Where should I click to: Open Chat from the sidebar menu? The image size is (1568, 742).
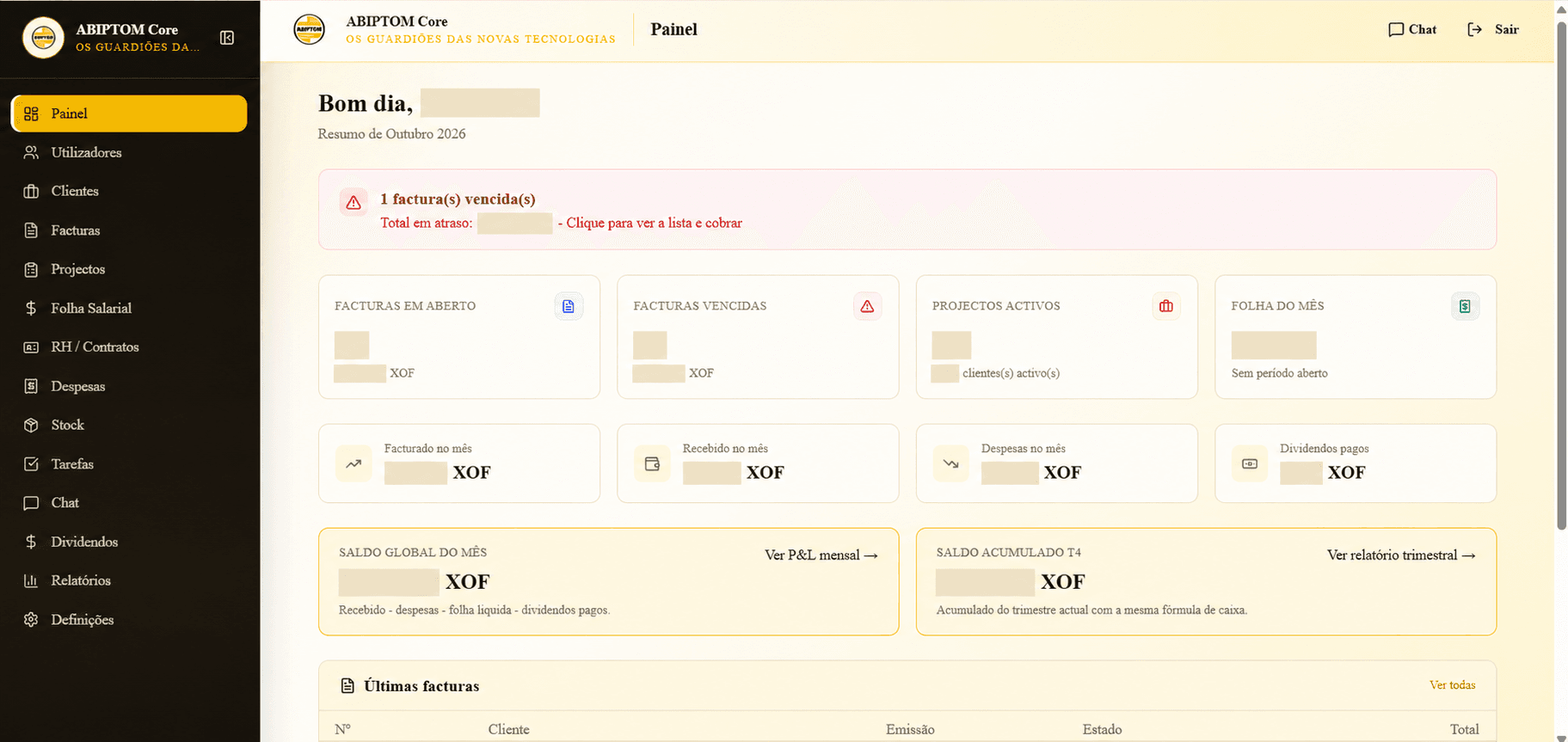pyautogui.click(x=129, y=502)
